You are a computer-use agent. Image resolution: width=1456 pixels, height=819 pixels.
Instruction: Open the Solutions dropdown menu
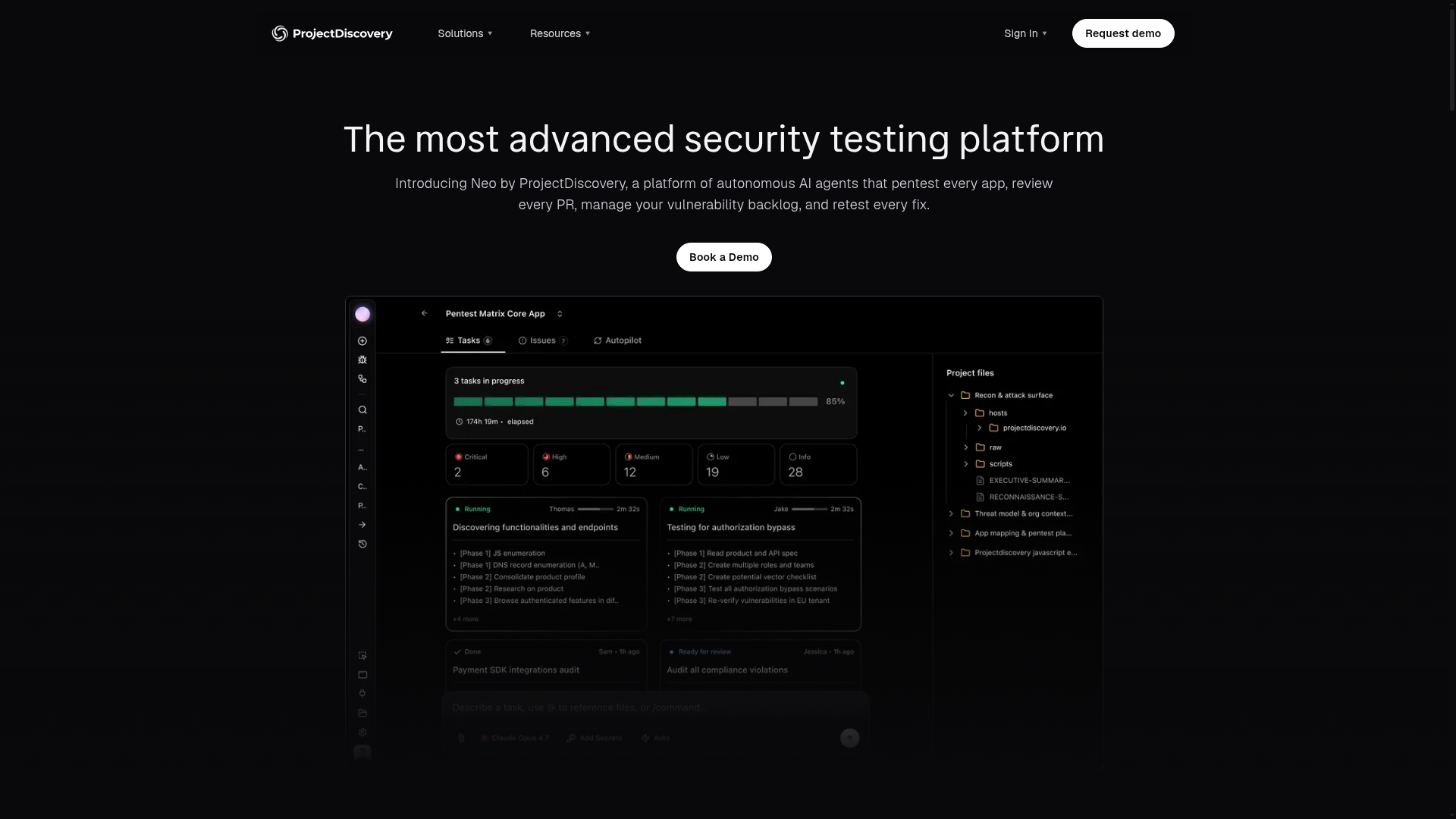(465, 33)
